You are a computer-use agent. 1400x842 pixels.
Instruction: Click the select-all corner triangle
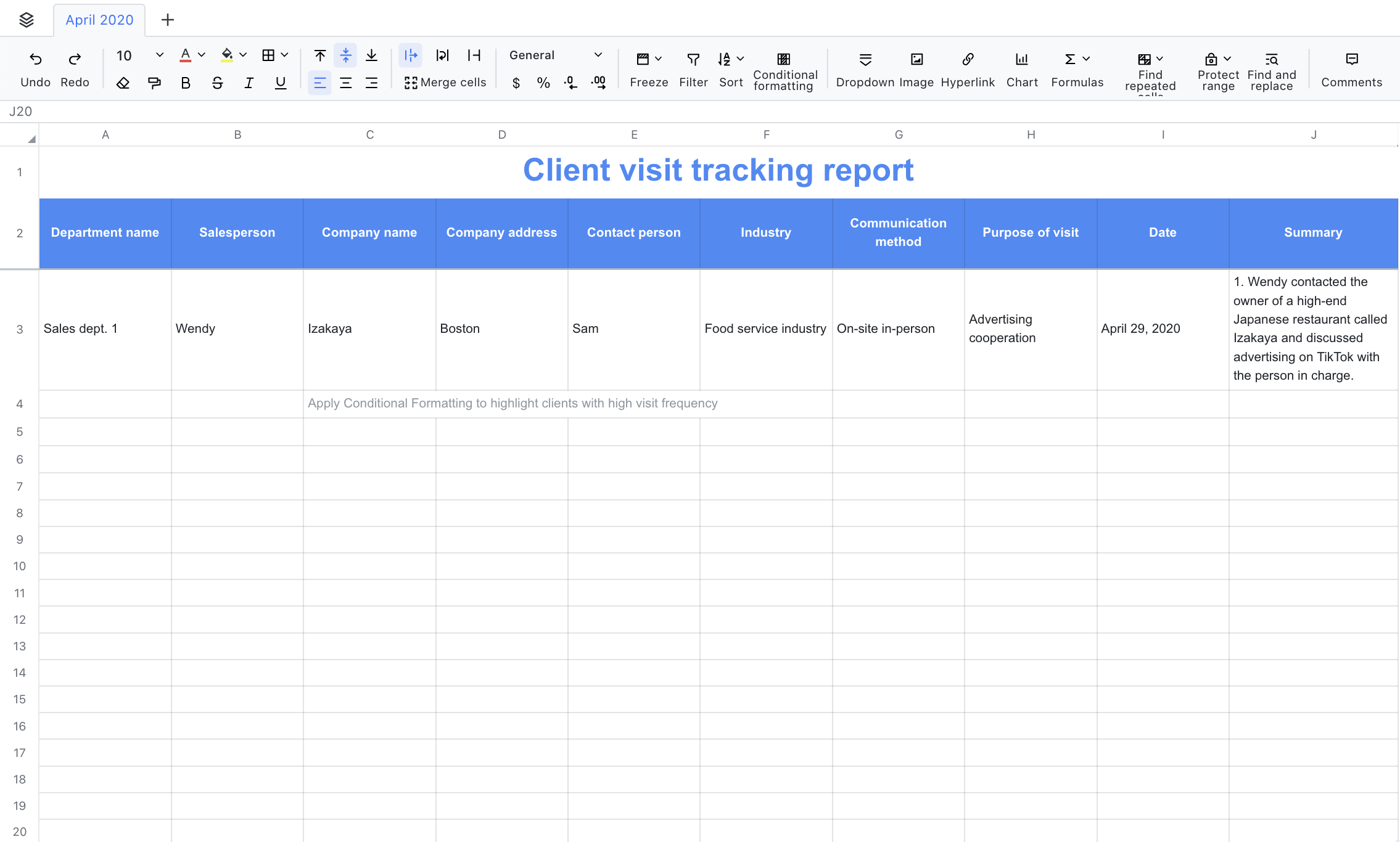31,139
